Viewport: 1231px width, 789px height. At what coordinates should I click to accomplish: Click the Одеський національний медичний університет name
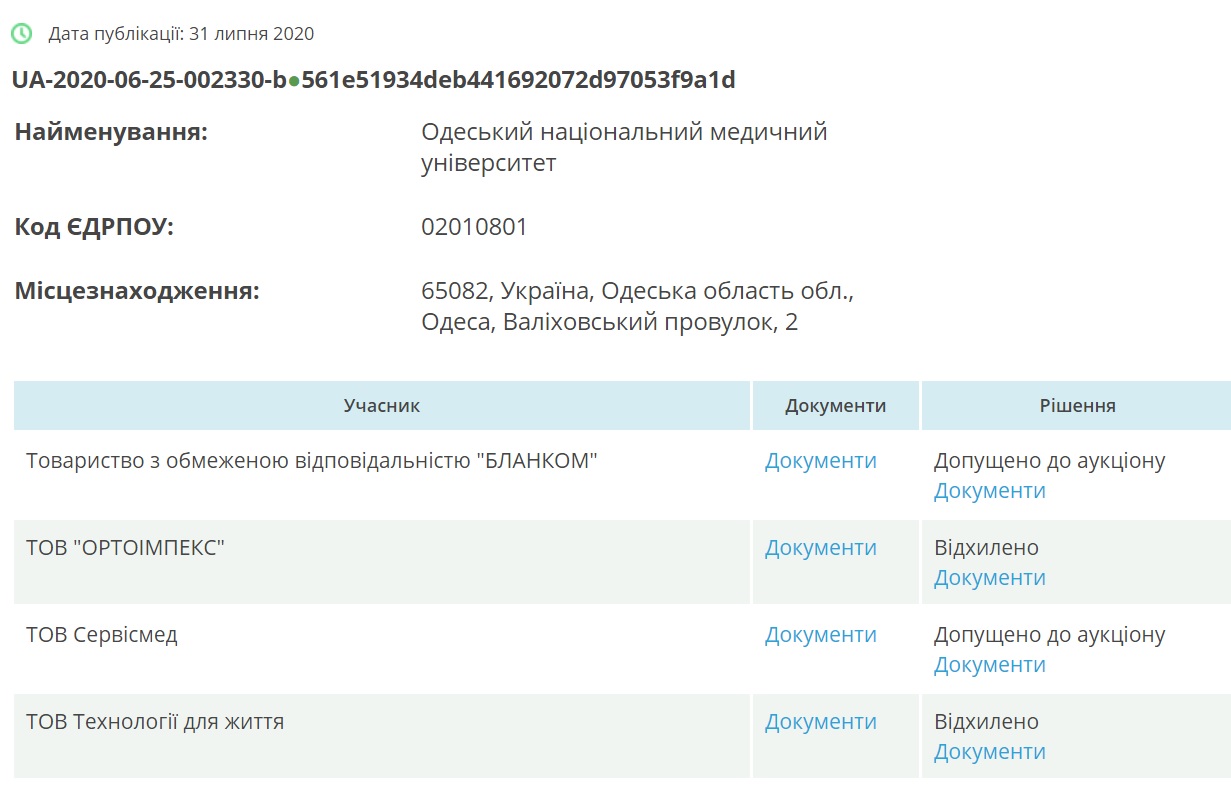coord(624,147)
